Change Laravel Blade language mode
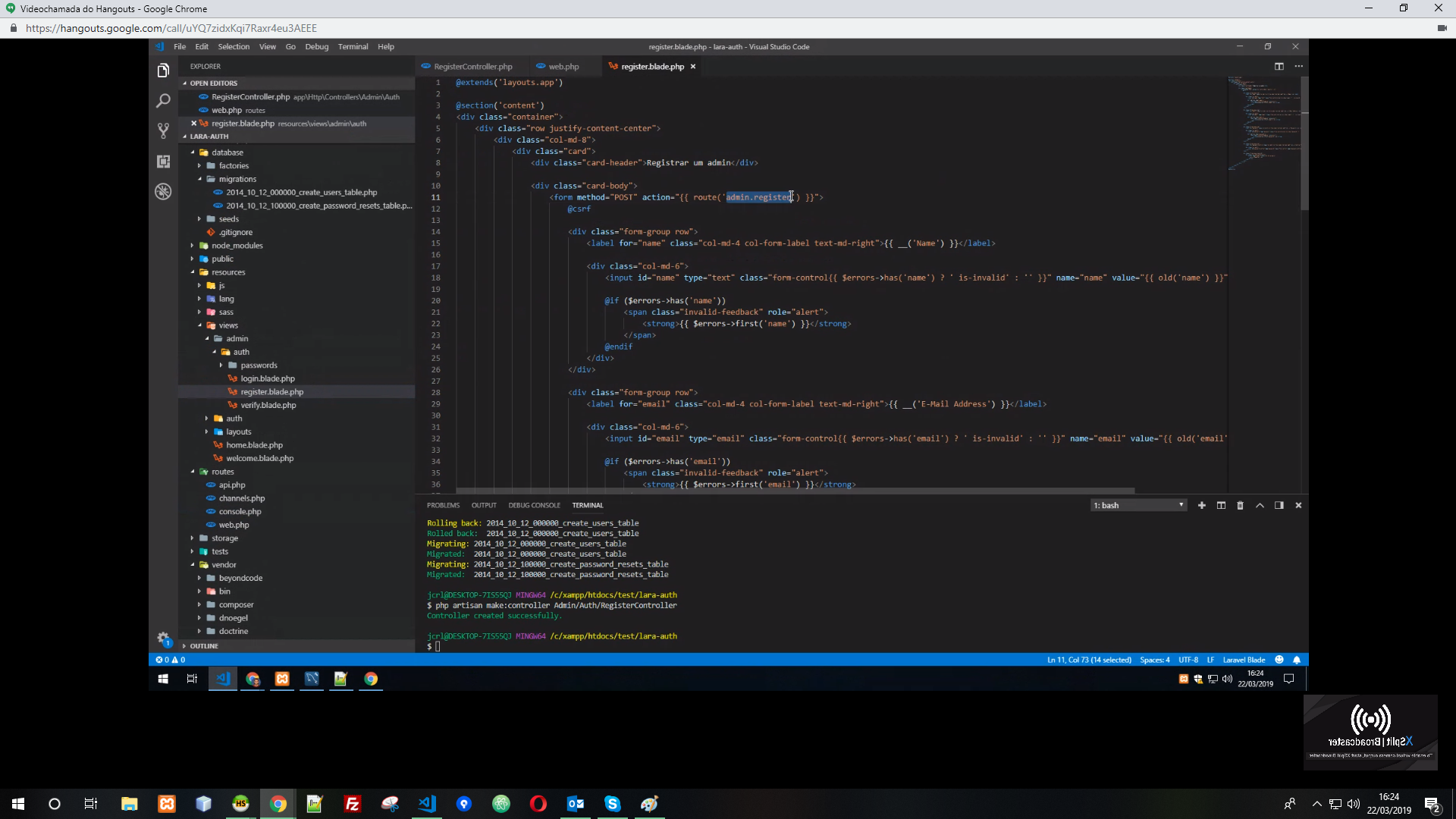Image resolution: width=1456 pixels, height=819 pixels. coord(1244,660)
